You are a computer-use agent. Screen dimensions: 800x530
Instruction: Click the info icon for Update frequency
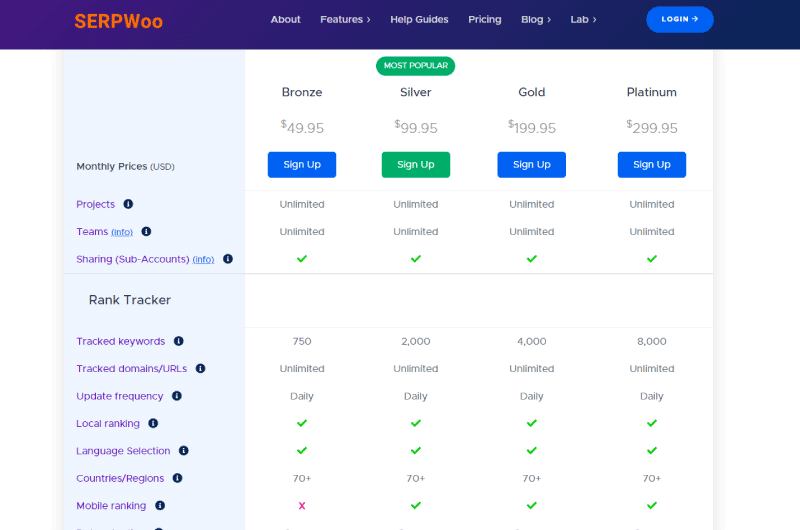(x=177, y=396)
